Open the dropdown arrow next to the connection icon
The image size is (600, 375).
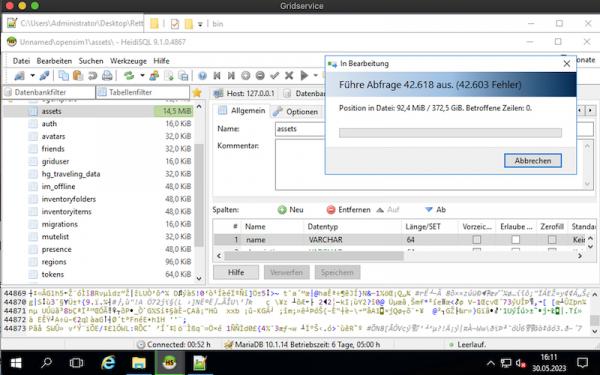coord(33,75)
